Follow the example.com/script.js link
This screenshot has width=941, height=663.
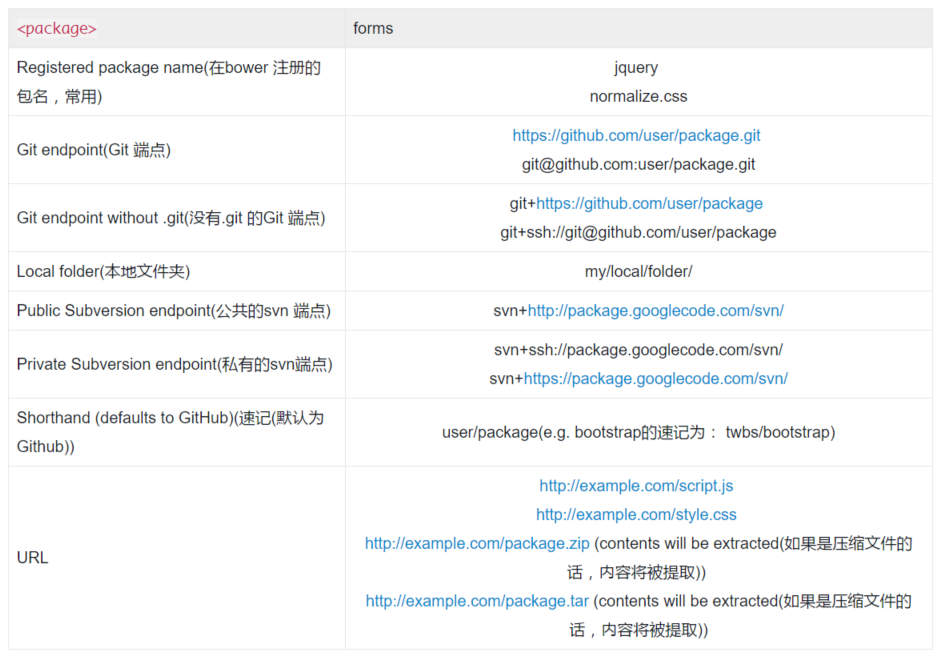[x=636, y=485]
